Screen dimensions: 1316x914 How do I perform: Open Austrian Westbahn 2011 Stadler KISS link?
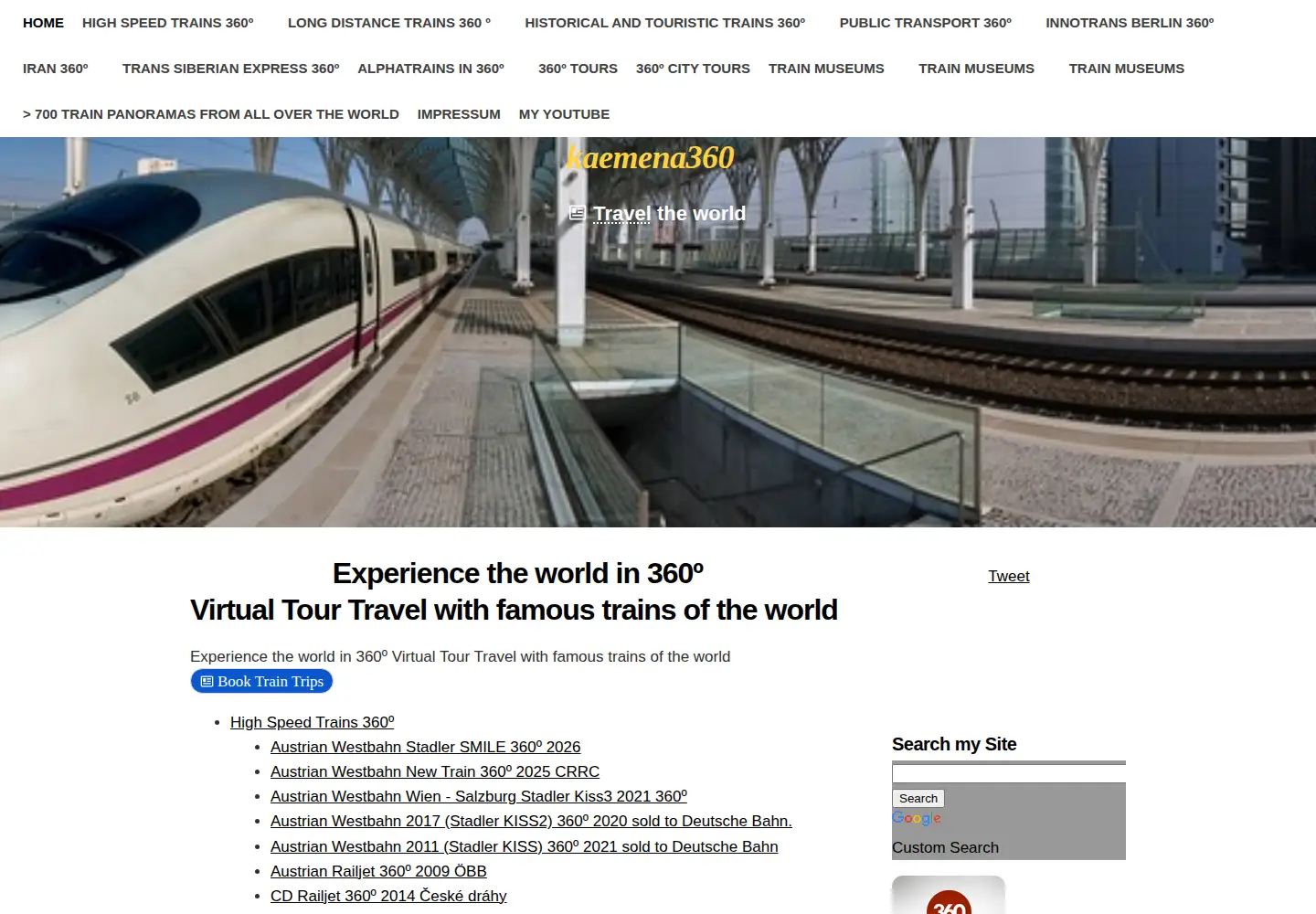point(525,846)
